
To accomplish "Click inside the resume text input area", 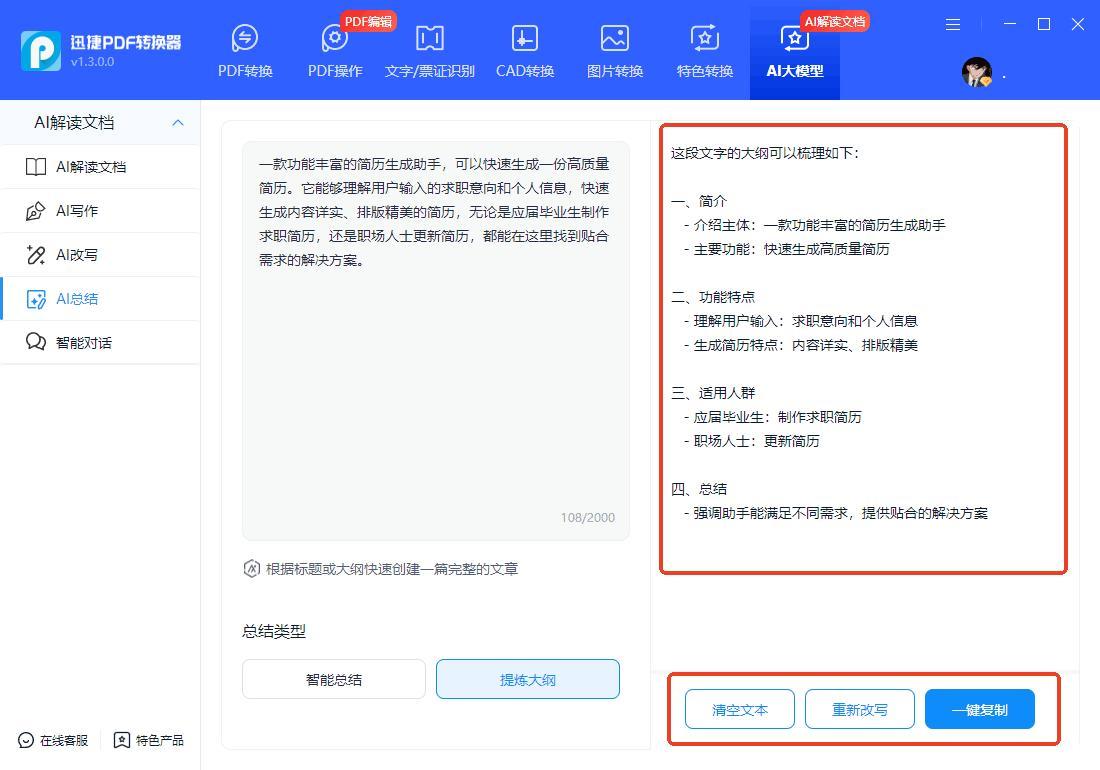I will click(435, 380).
